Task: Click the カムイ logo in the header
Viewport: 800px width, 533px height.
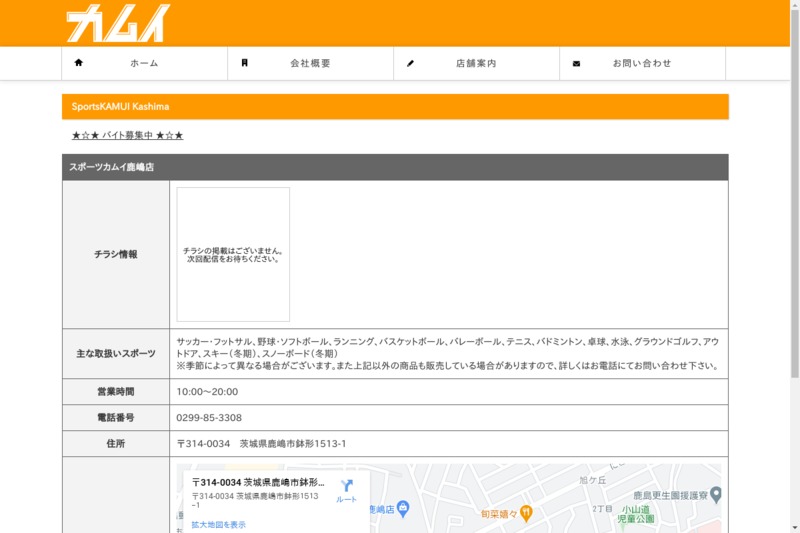Action: pyautogui.click(x=118, y=23)
